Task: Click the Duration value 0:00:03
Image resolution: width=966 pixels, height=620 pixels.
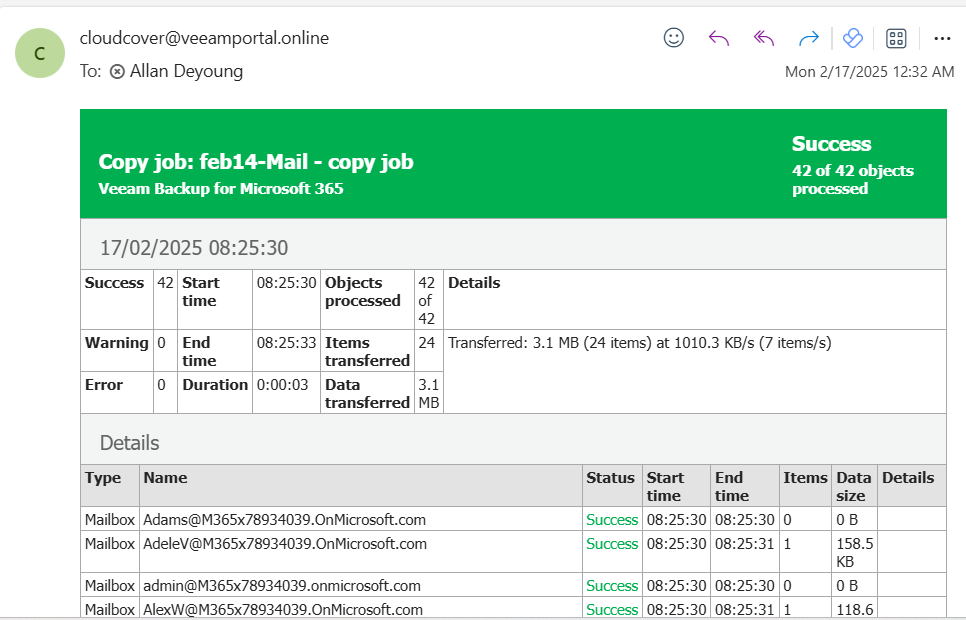Action: [x=282, y=385]
